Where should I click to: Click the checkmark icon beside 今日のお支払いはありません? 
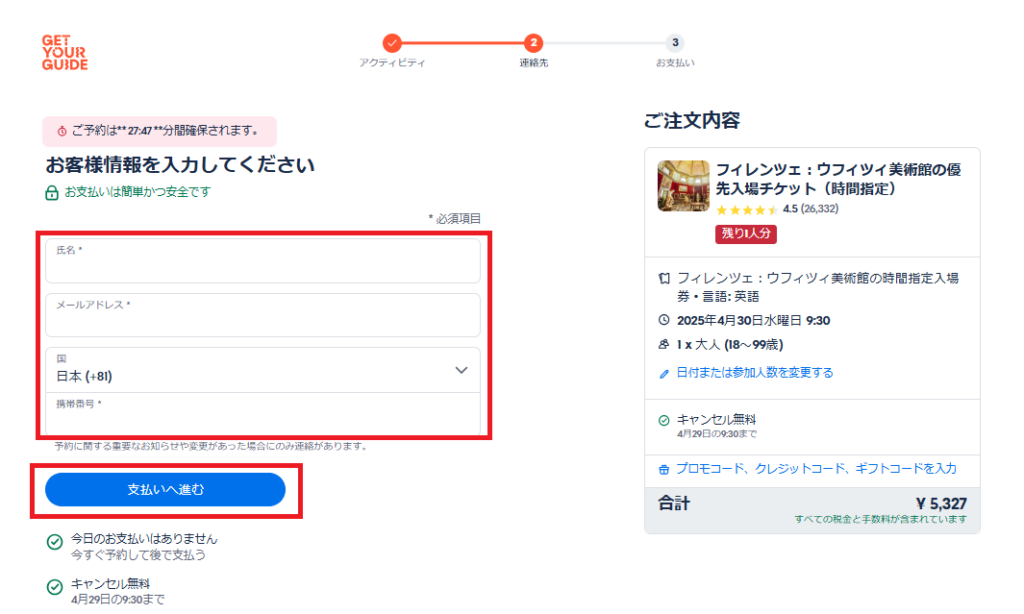click(55, 541)
